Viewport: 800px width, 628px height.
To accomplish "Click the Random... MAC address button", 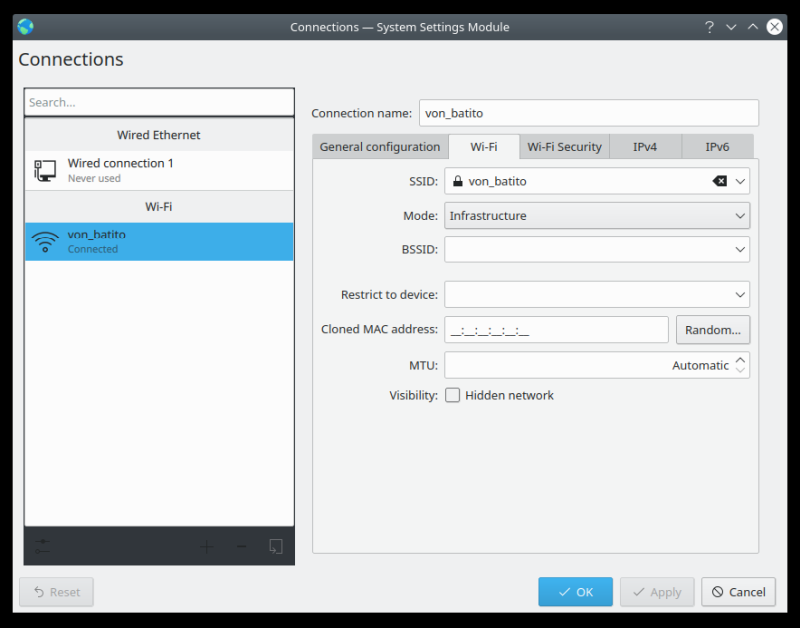I will [712, 329].
